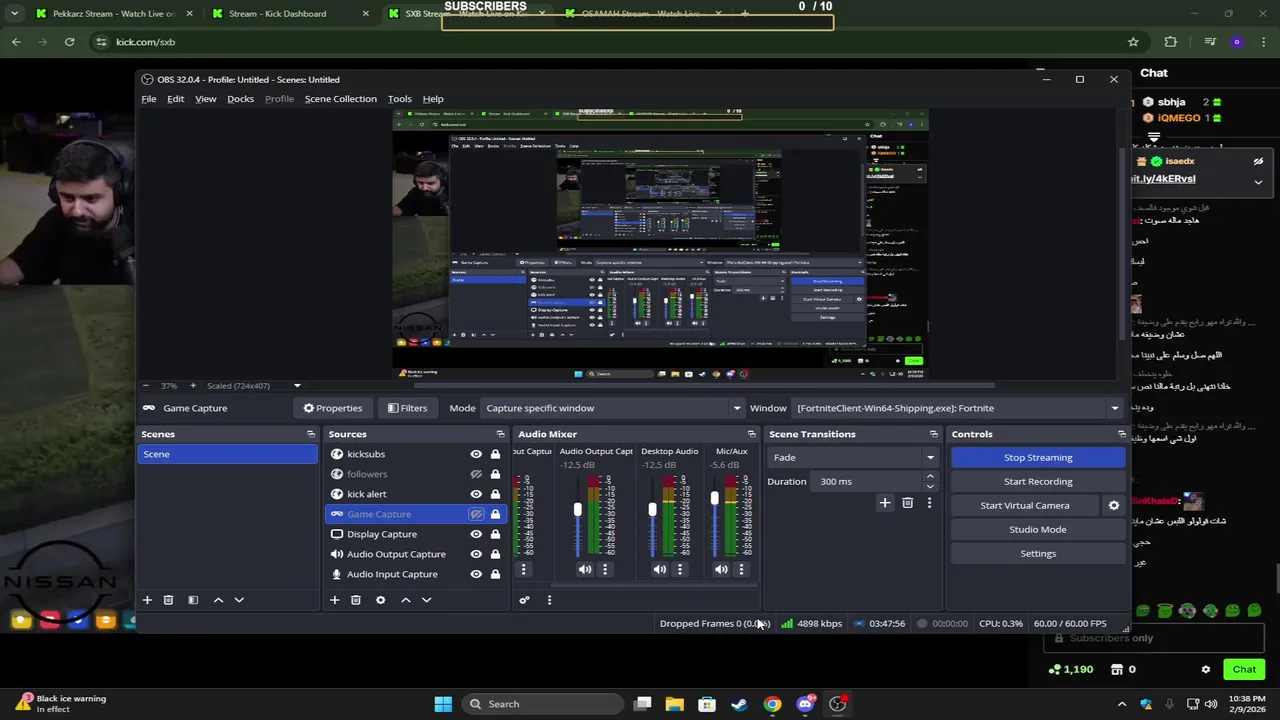Decrease transition duration with down stepper
1280x720 pixels.
tap(930, 486)
